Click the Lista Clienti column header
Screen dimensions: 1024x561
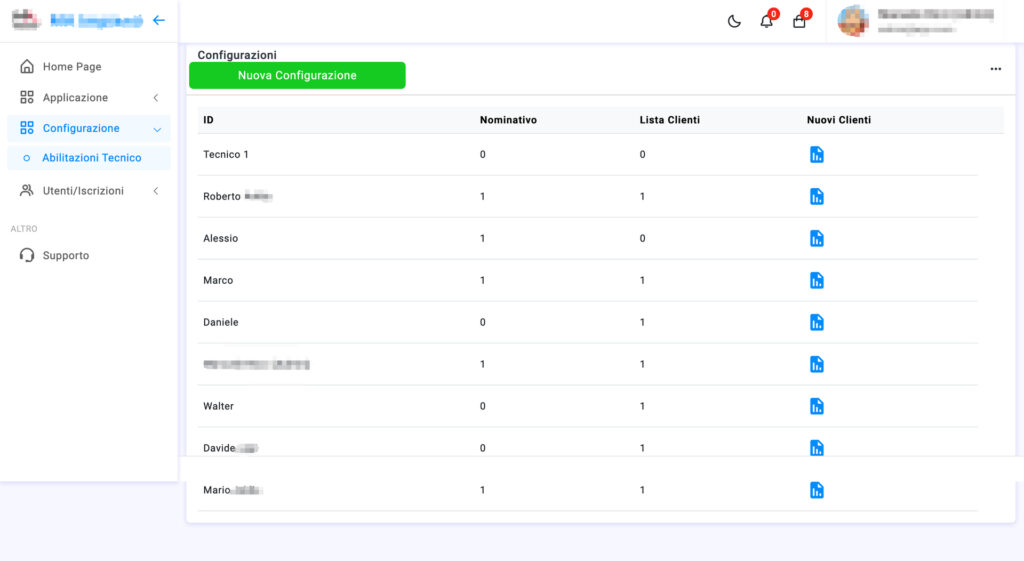(x=669, y=120)
